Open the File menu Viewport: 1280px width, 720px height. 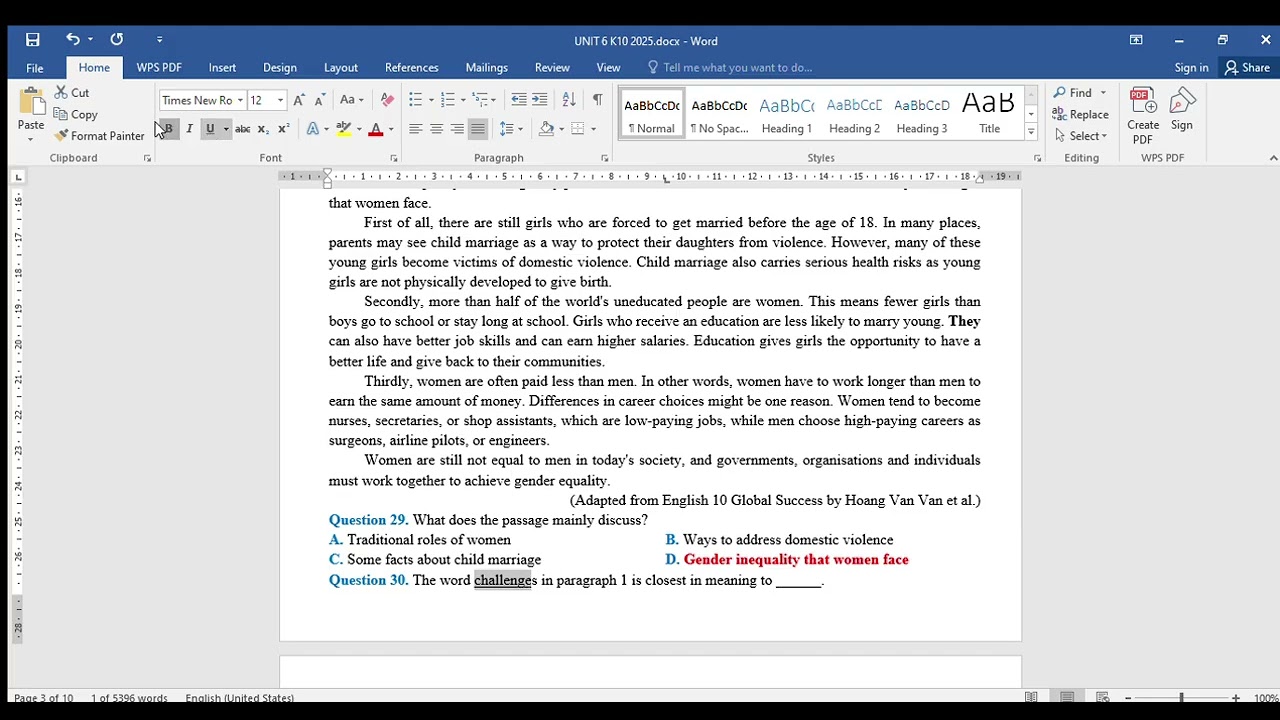[x=35, y=68]
